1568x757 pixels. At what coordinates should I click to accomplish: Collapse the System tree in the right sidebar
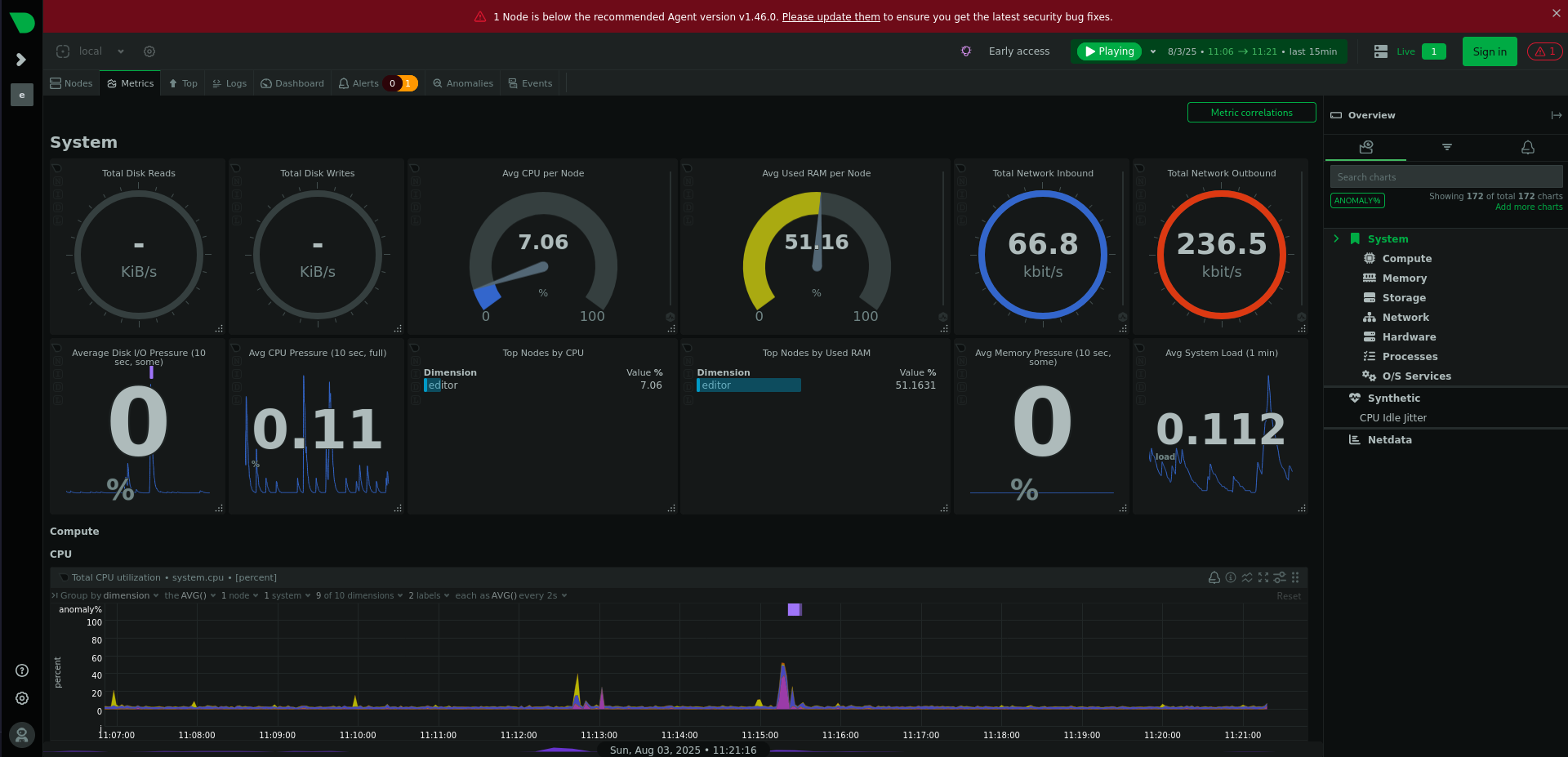[1337, 238]
